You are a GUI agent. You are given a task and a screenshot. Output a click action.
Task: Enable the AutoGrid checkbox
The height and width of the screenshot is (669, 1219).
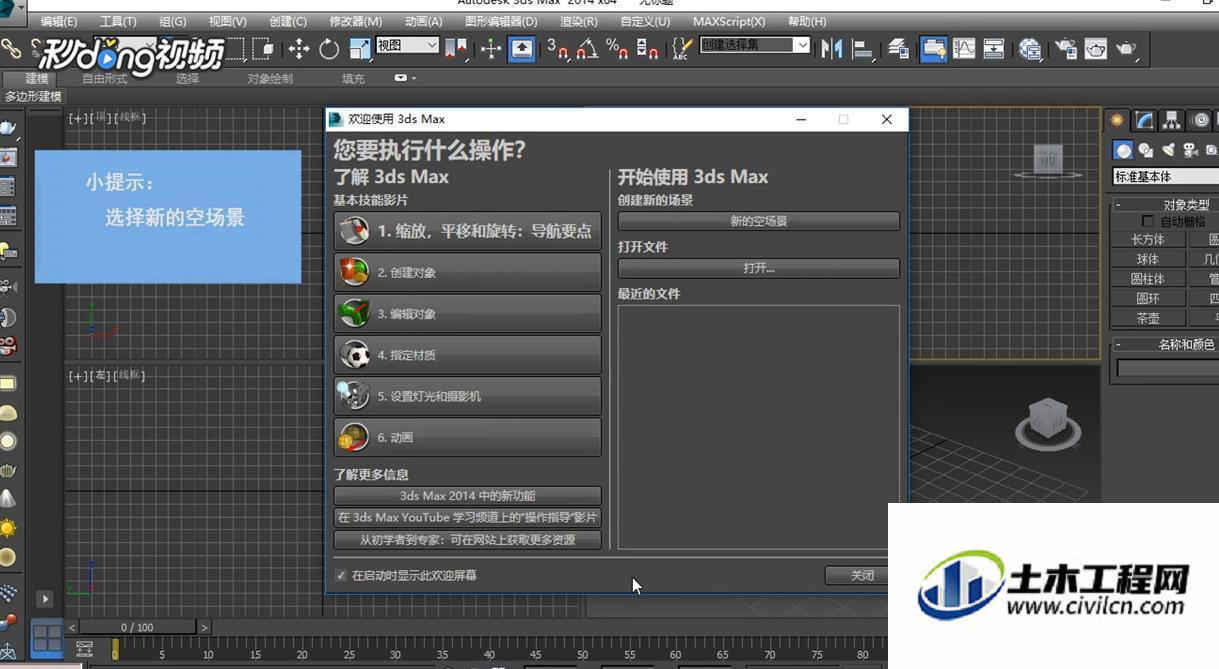[1147, 221]
